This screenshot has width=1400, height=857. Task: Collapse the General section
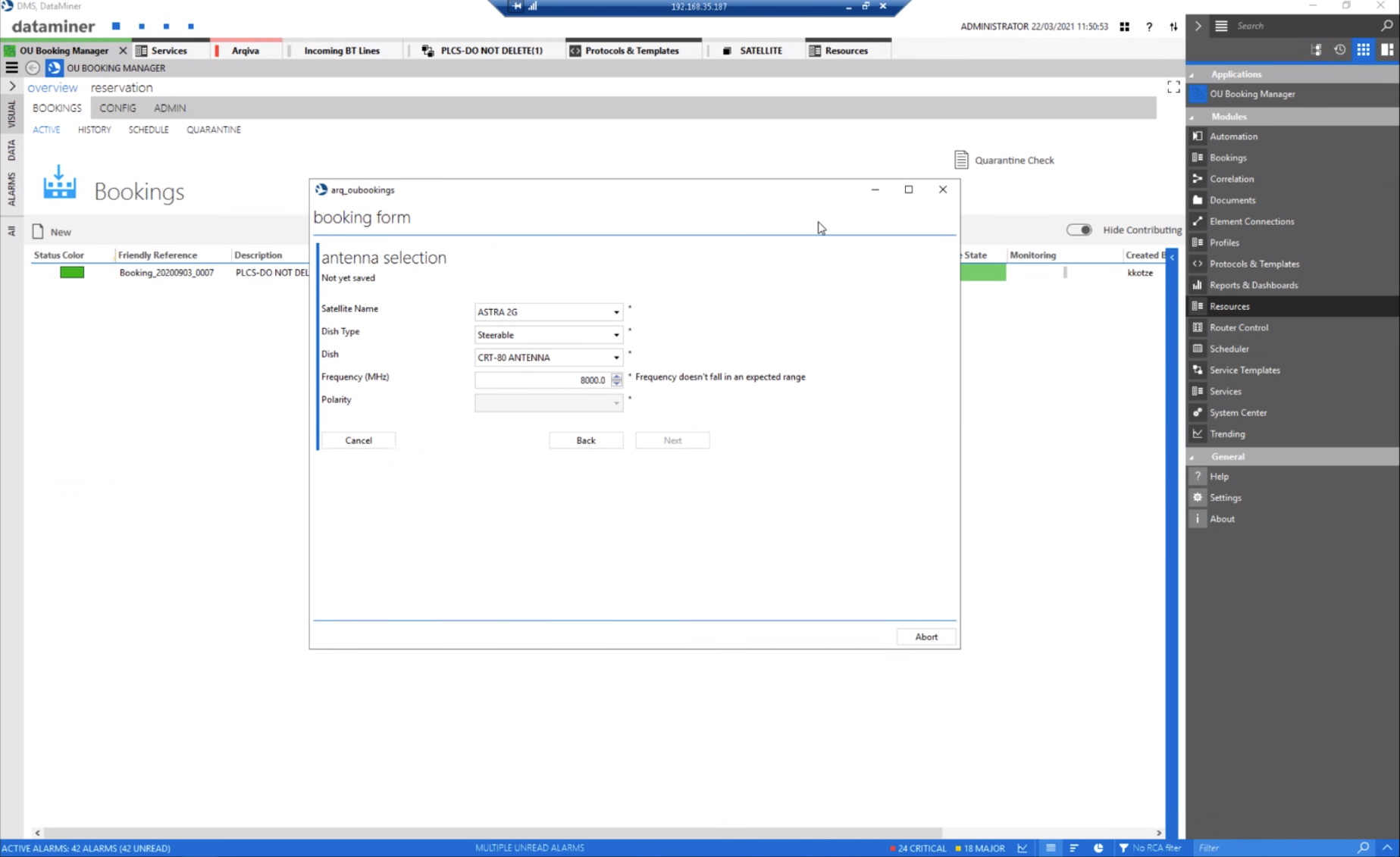point(1192,457)
